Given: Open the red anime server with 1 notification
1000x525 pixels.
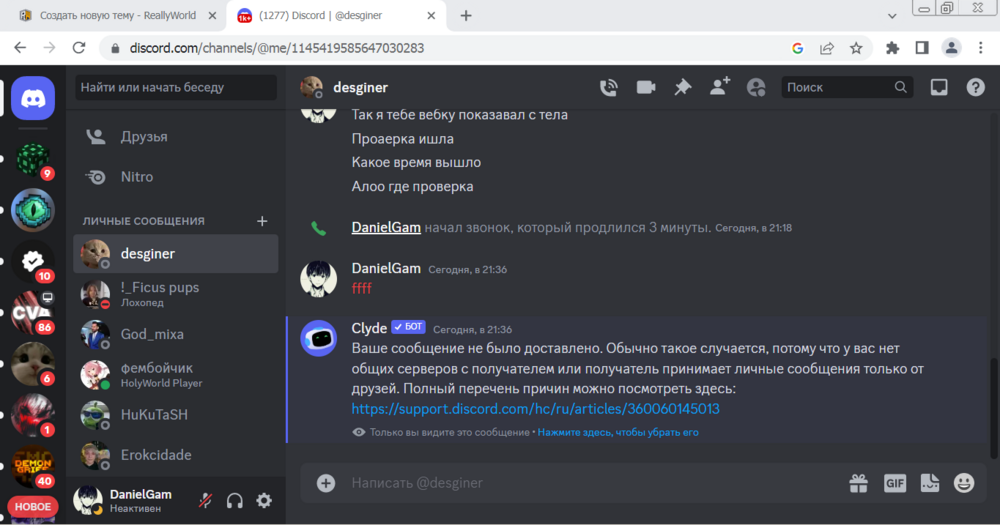Looking at the screenshot, I should [33, 415].
